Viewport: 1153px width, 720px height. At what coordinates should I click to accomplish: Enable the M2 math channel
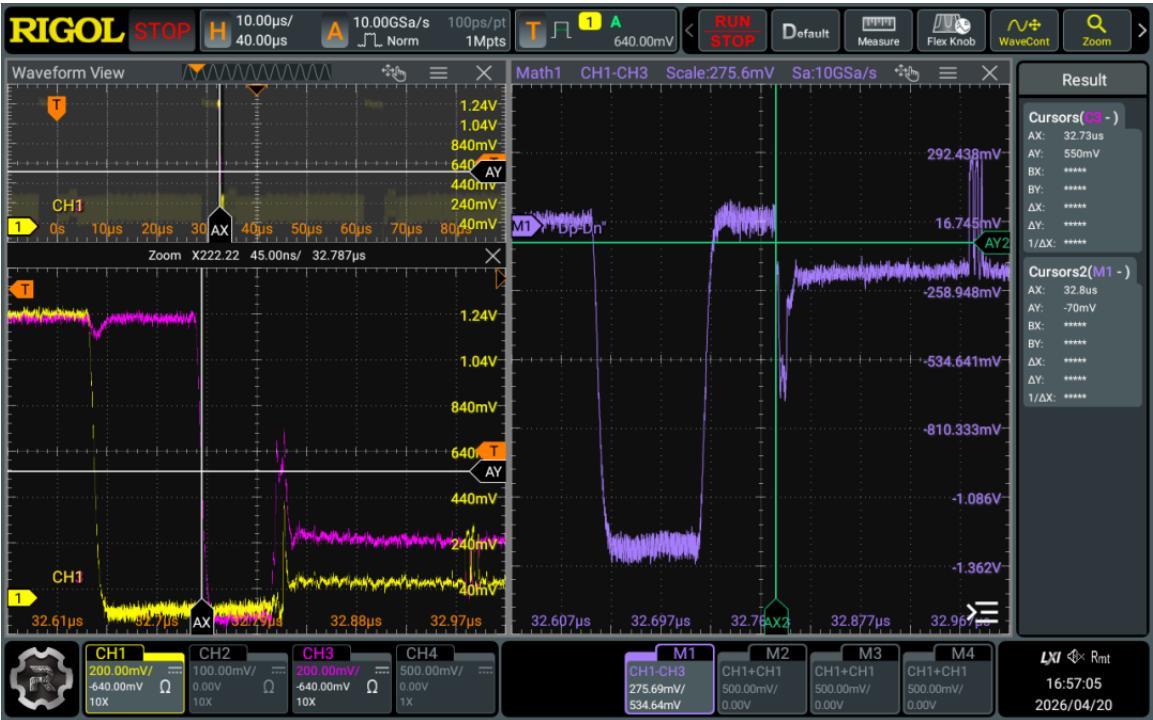pos(762,678)
